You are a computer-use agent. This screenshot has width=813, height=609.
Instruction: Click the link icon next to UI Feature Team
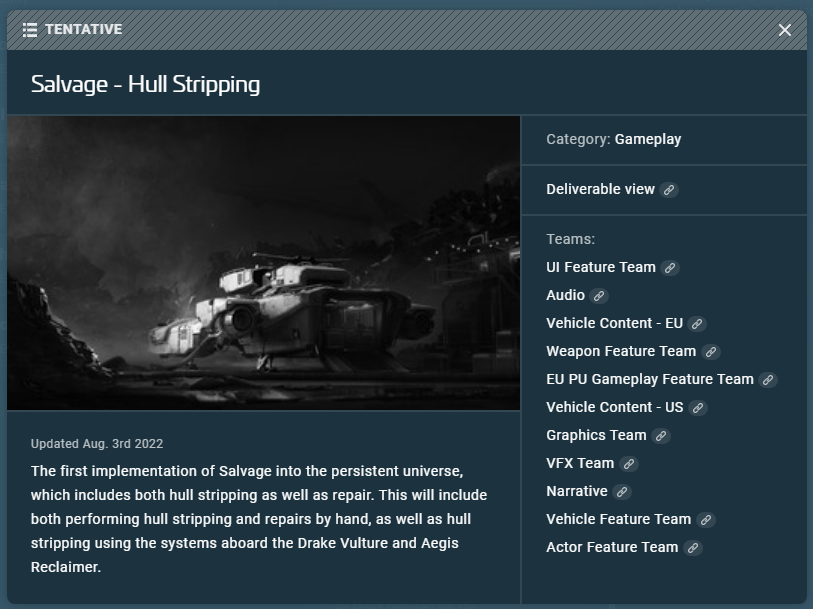pyautogui.click(x=671, y=268)
